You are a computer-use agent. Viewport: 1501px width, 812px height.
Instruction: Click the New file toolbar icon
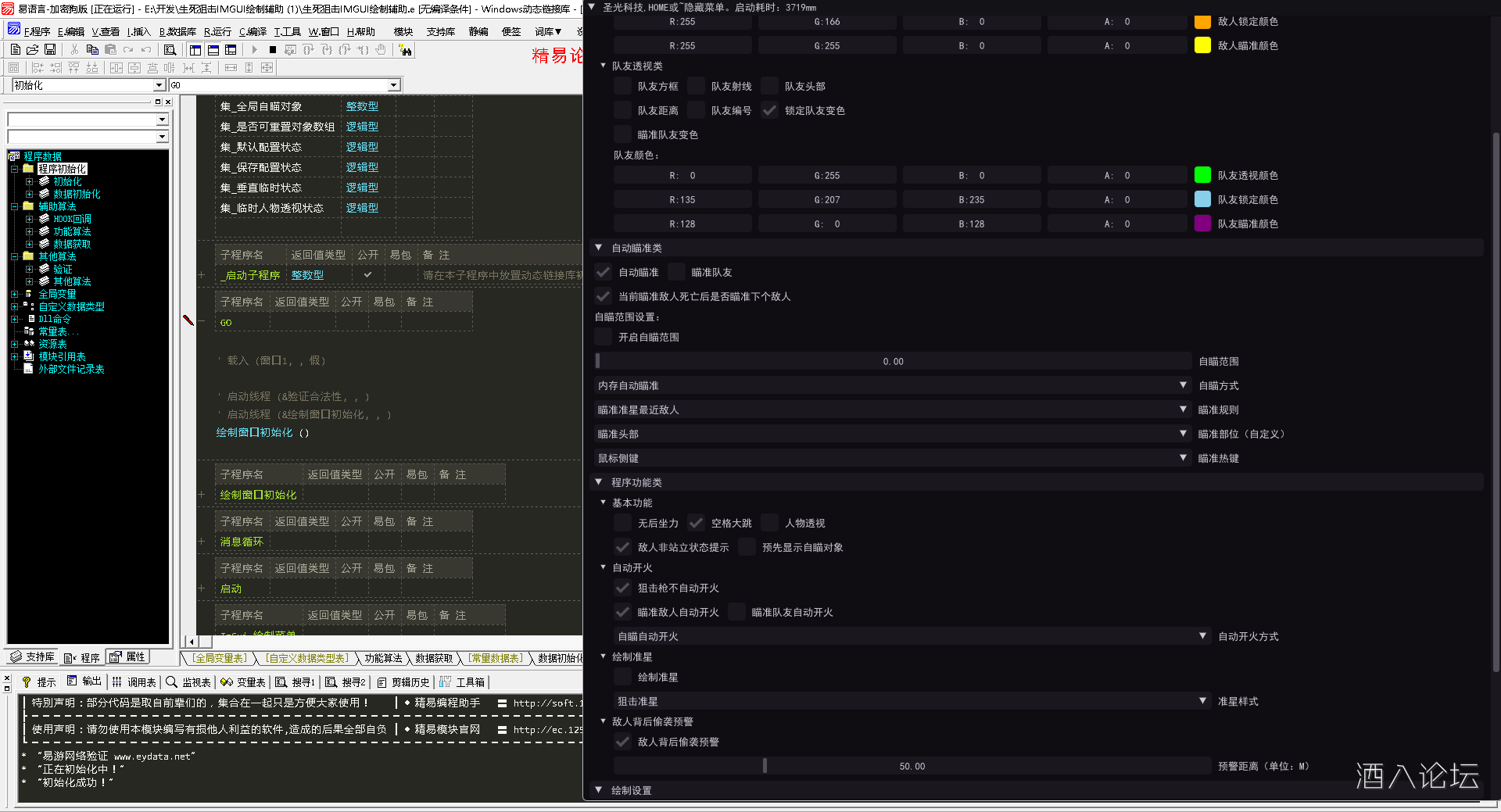15,50
